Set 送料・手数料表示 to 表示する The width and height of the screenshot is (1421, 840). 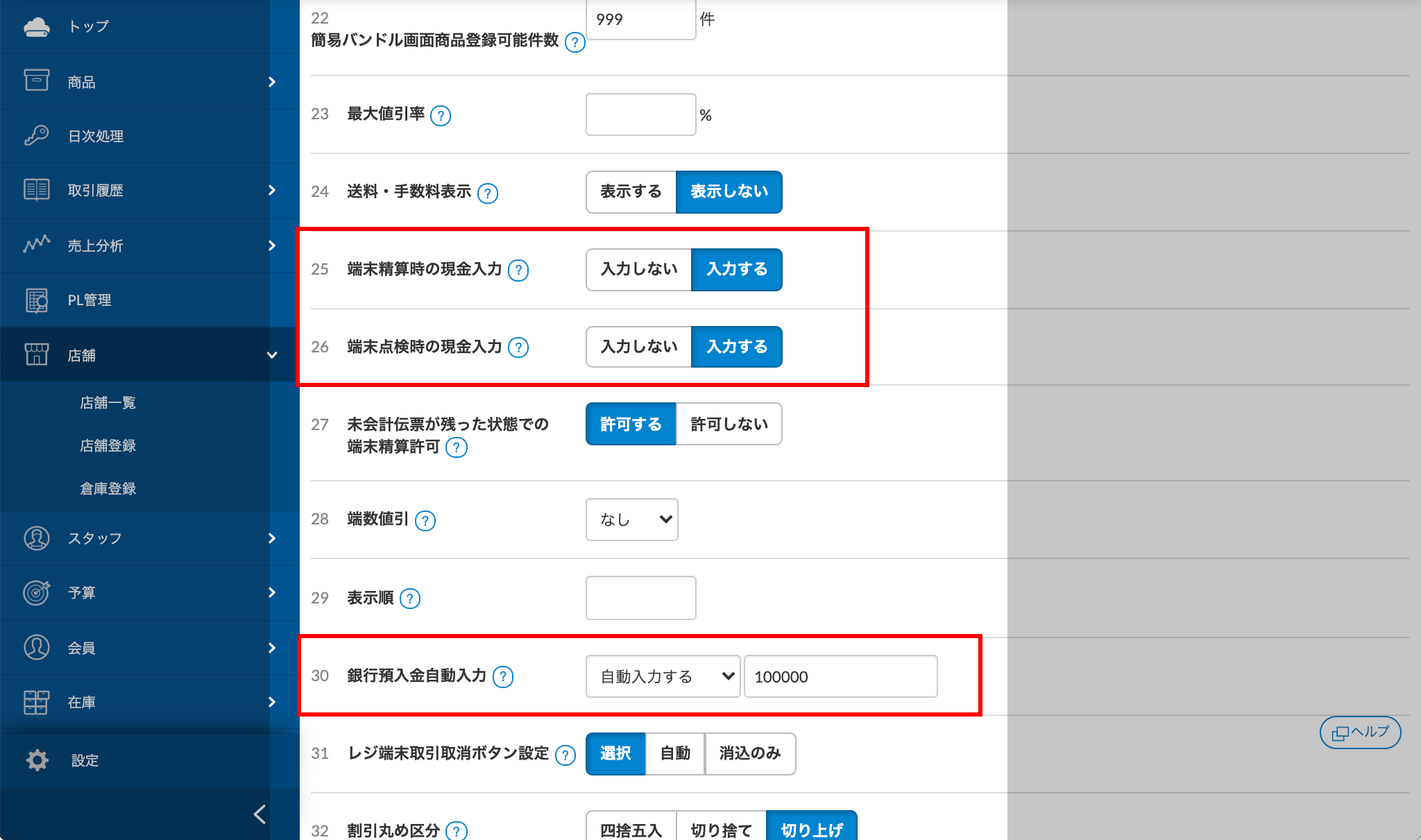(x=630, y=191)
